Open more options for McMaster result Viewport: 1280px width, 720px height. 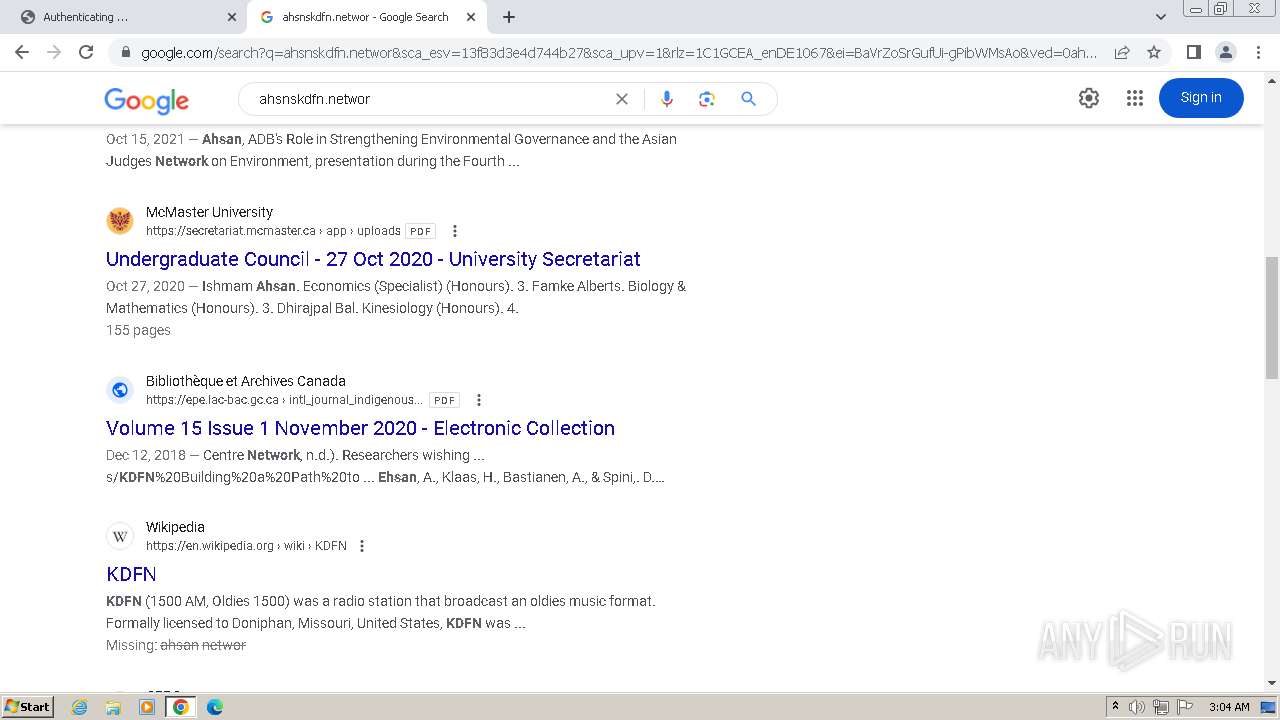pos(455,231)
